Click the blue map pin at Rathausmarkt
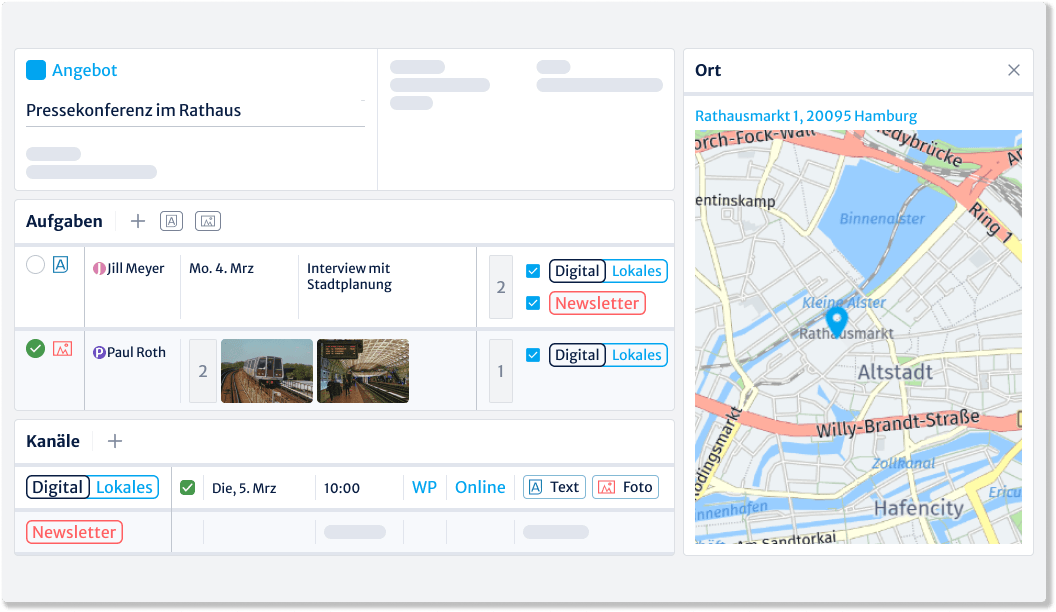1056x612 pixels. (x=838, y=320)
